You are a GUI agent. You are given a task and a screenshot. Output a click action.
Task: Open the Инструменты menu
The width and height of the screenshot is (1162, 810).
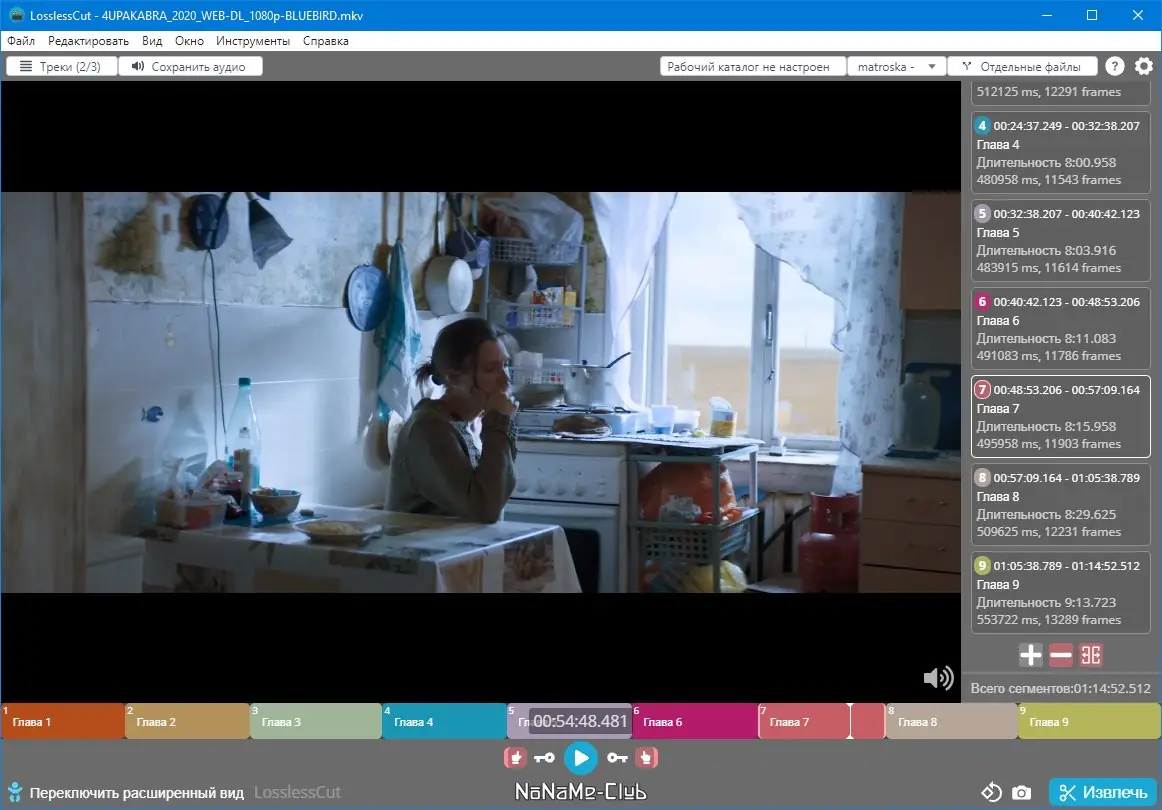pyautogui.click(x=253, y=41)
